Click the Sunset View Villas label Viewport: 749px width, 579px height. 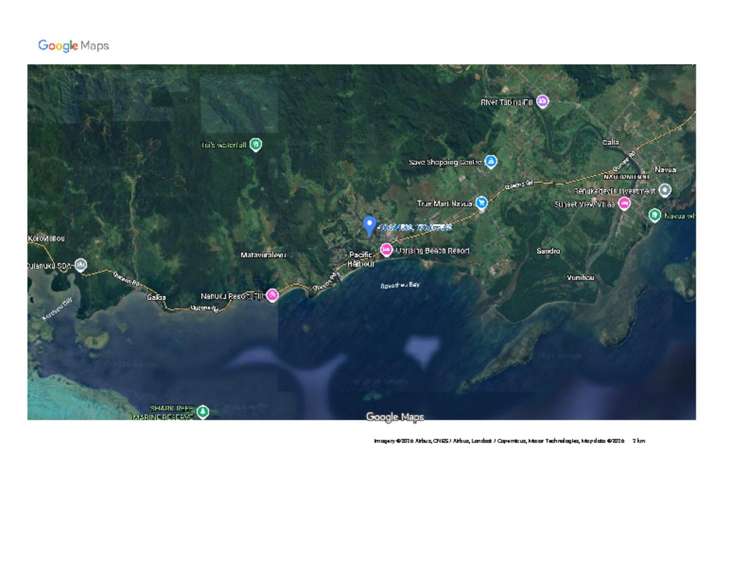[585, 204]
